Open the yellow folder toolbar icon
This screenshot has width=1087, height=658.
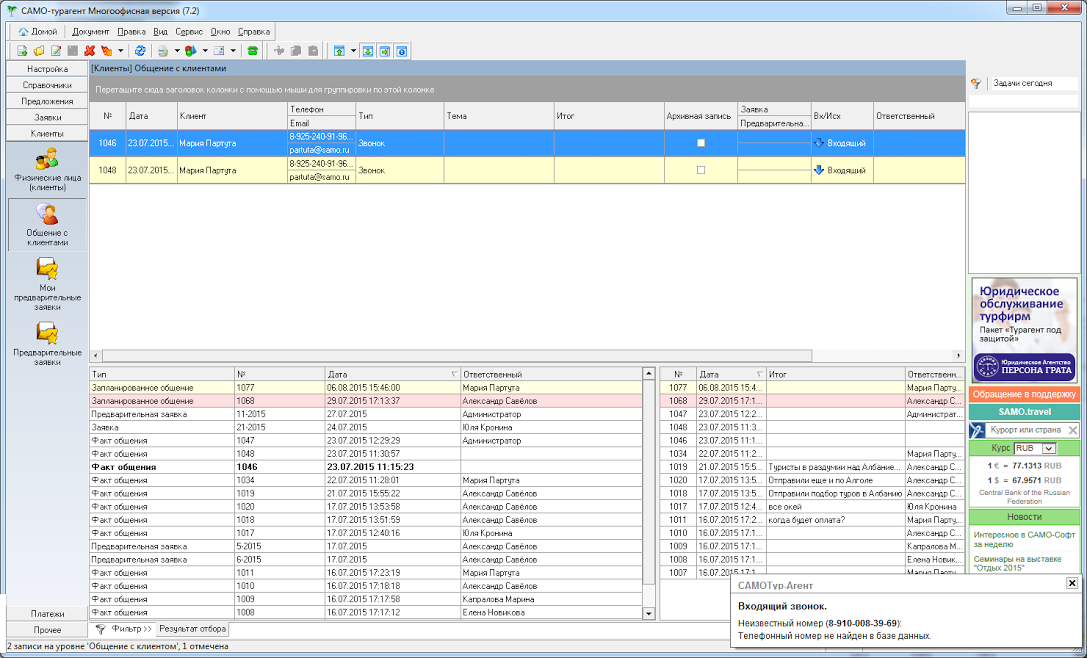tap(39, 51)
